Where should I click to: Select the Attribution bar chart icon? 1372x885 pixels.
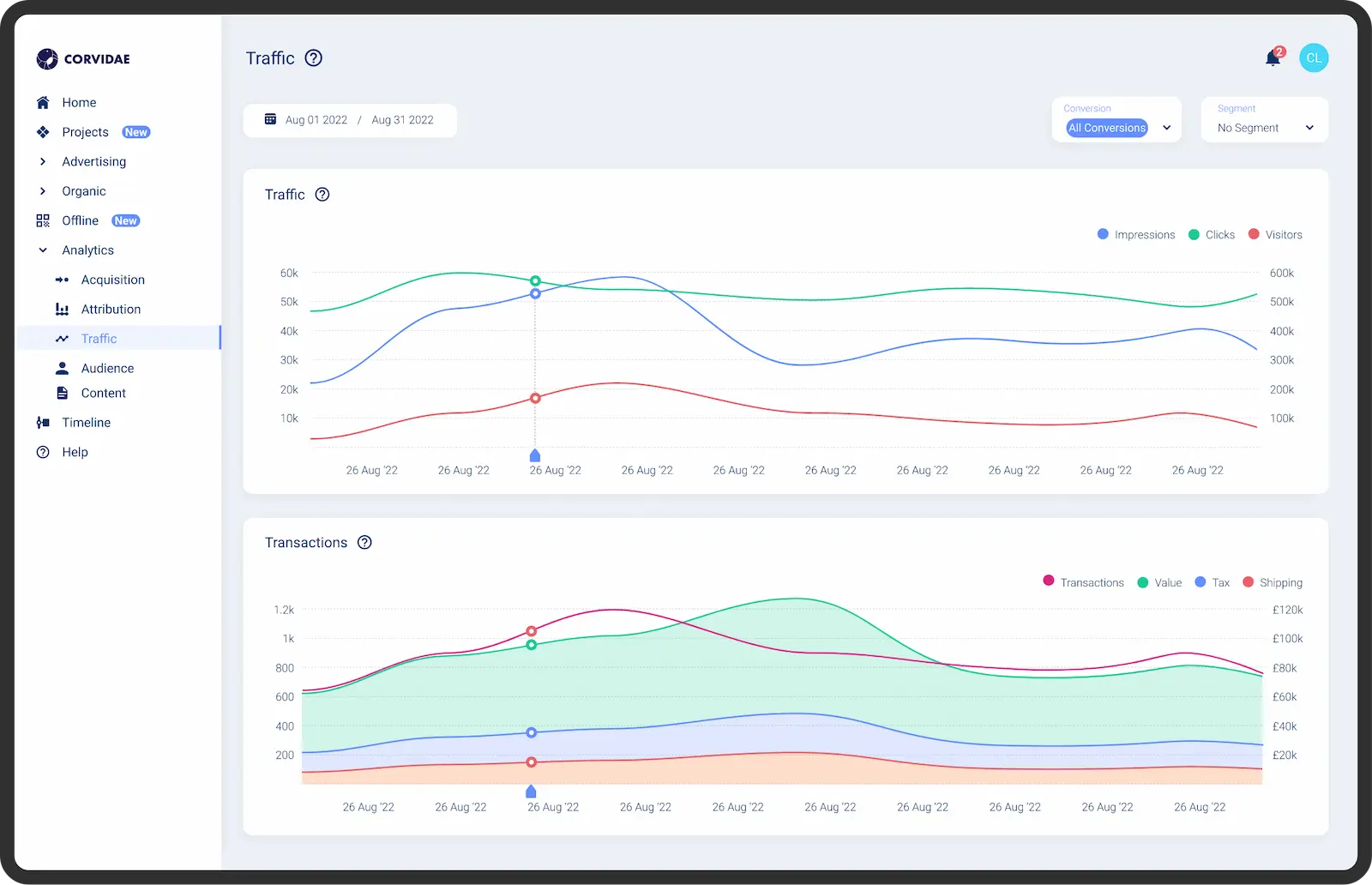62,309
